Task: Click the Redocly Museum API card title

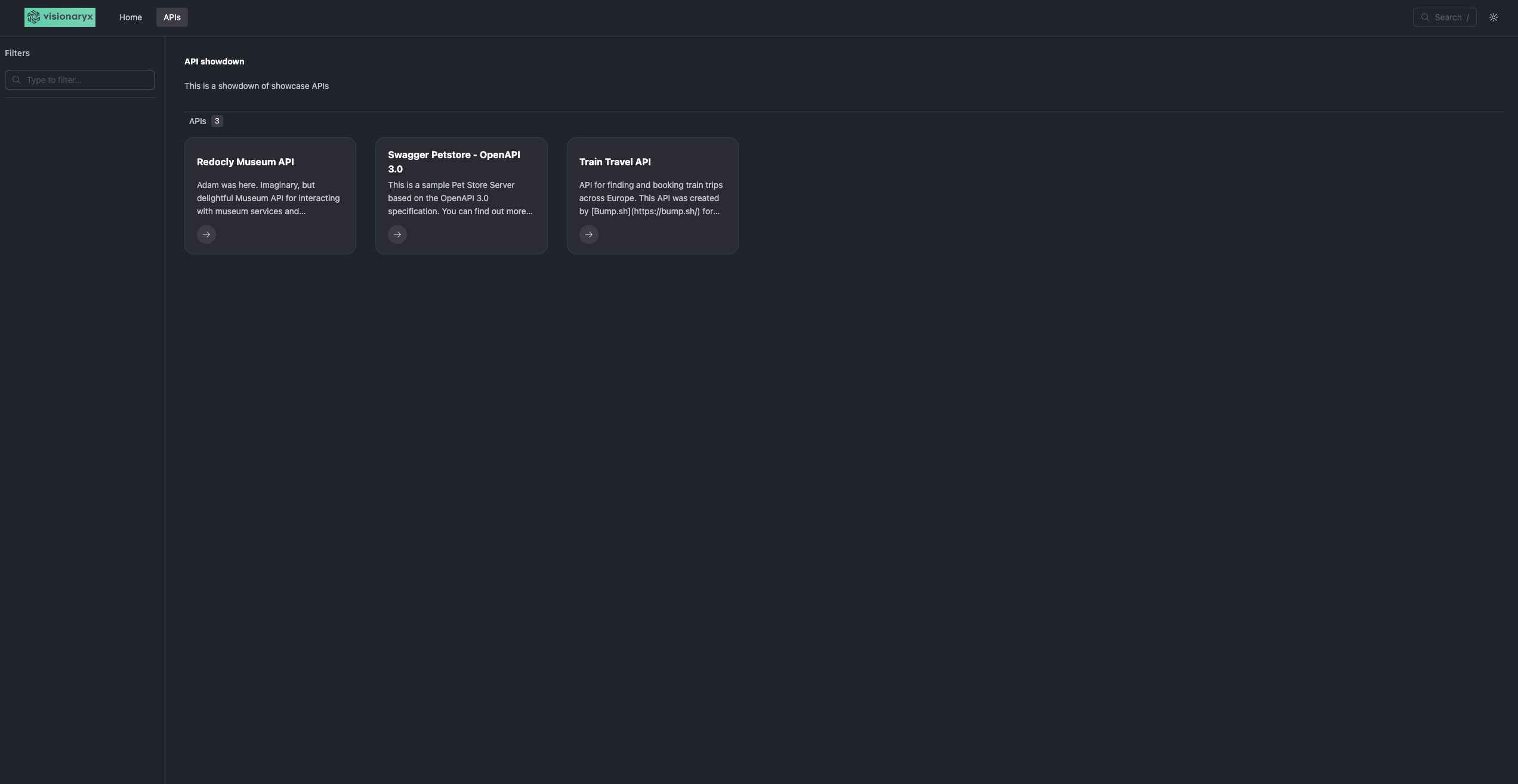Action: click(x=245, y=162)
